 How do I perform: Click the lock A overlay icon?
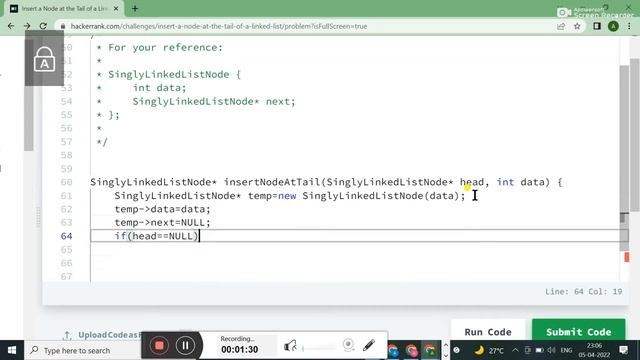pos(44,58)
